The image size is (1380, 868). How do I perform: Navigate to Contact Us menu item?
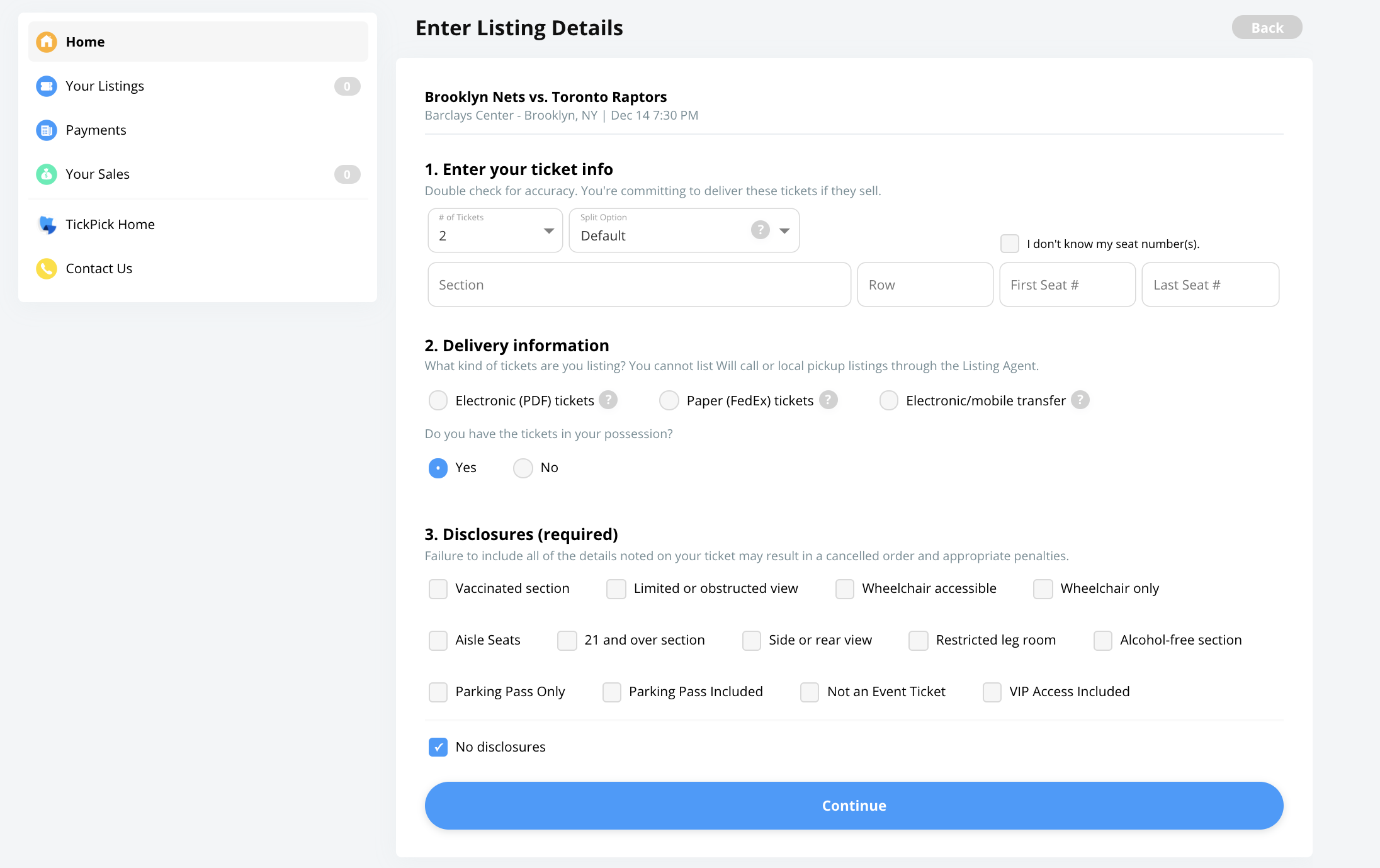[98, 268]
